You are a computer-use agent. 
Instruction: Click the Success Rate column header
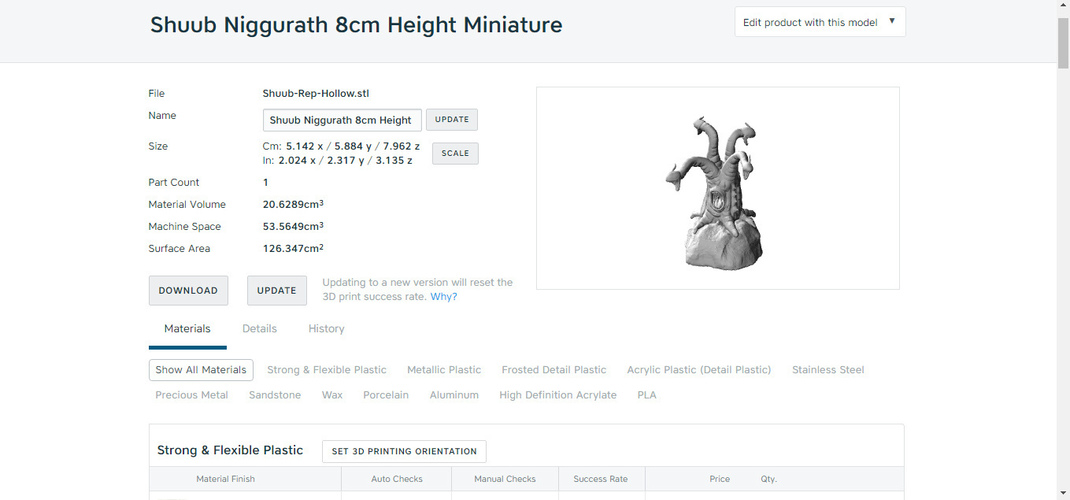click(x=601, y=479)
